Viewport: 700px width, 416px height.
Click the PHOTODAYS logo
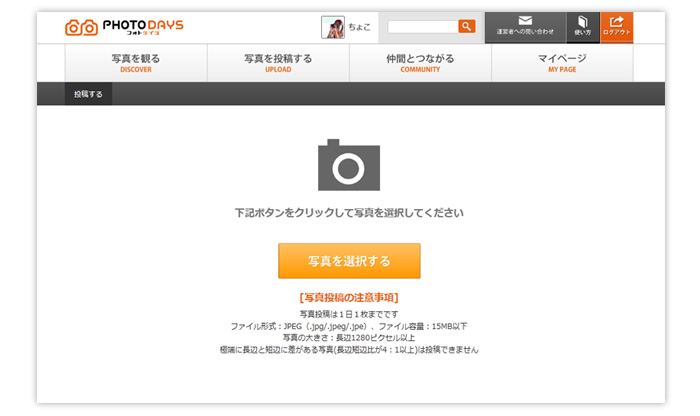124,27
